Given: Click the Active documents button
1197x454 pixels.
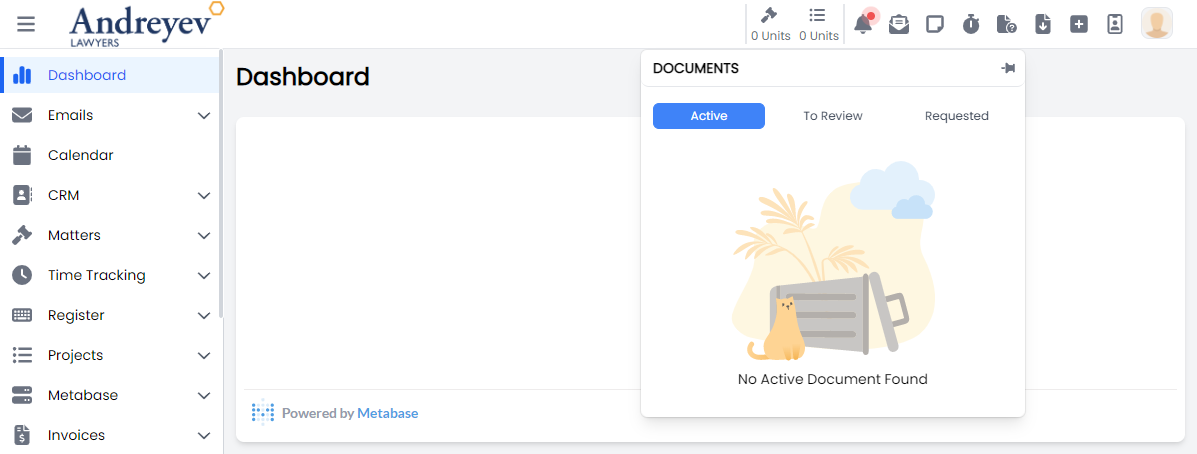Looking at the screenshot, I should [x=708, y=116].
